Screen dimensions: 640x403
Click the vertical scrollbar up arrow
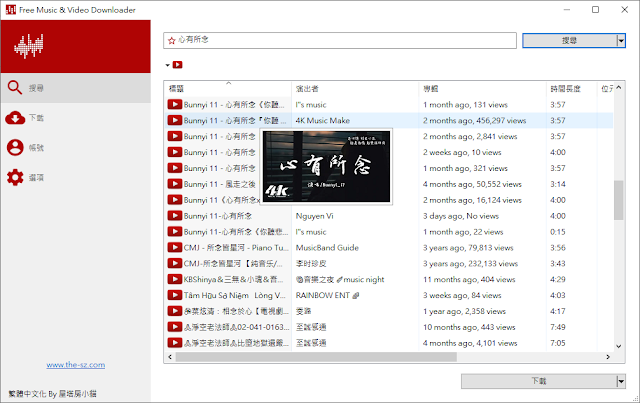coord(619,87)
